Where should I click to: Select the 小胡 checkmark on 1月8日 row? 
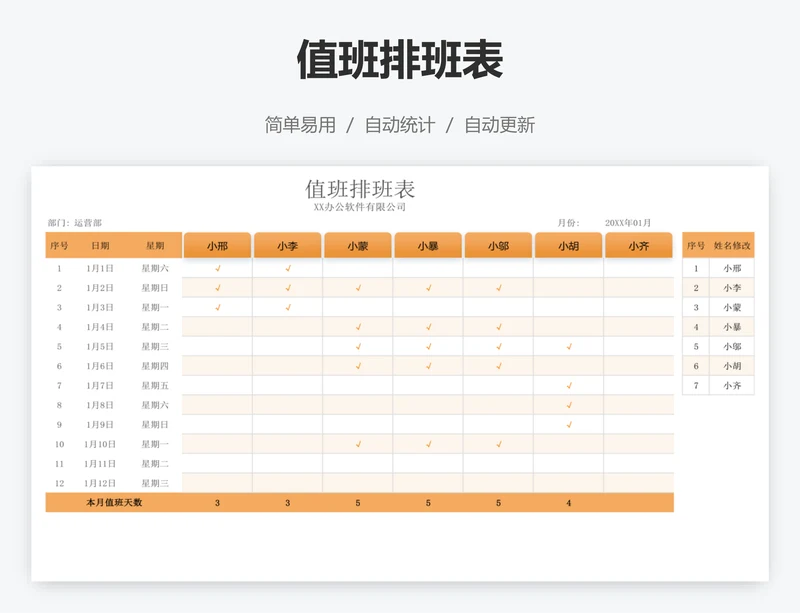point(569,405)
